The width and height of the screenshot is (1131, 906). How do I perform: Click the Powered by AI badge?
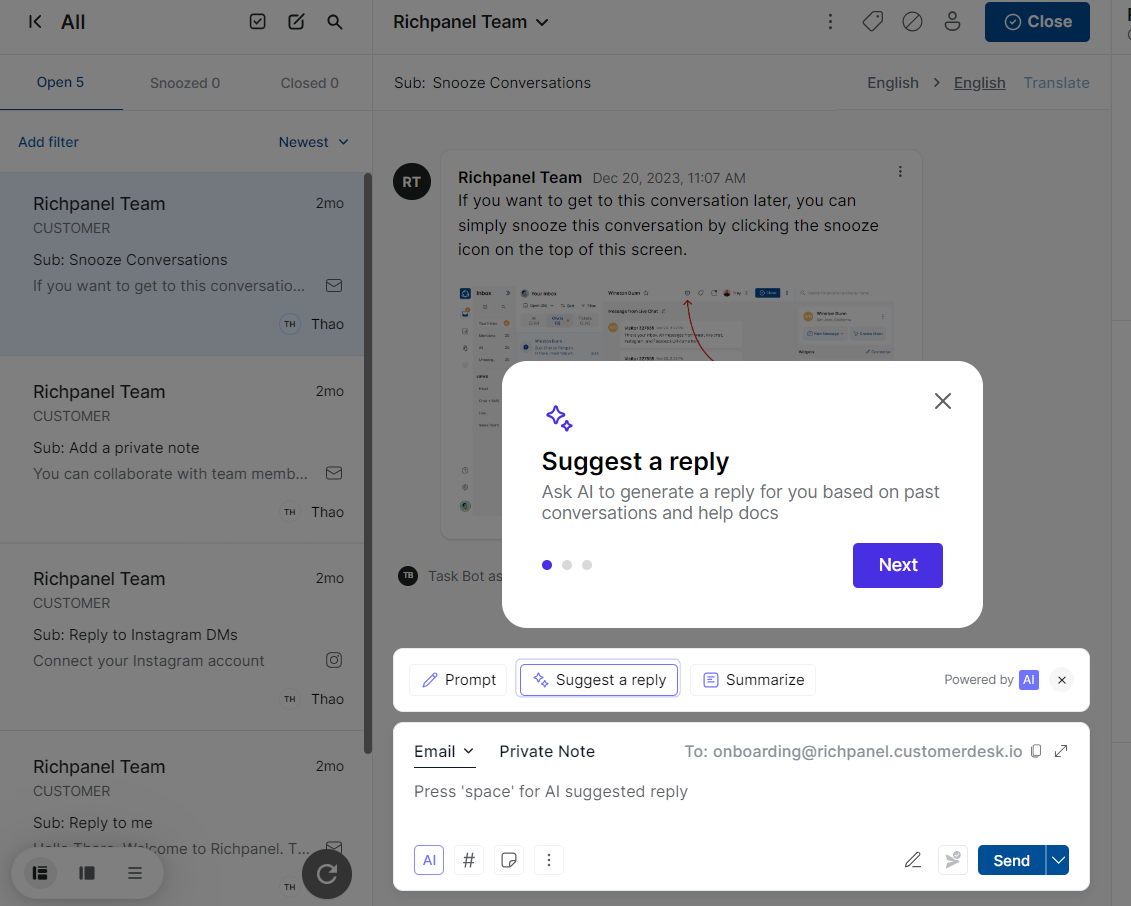click(x=991, y=680)
